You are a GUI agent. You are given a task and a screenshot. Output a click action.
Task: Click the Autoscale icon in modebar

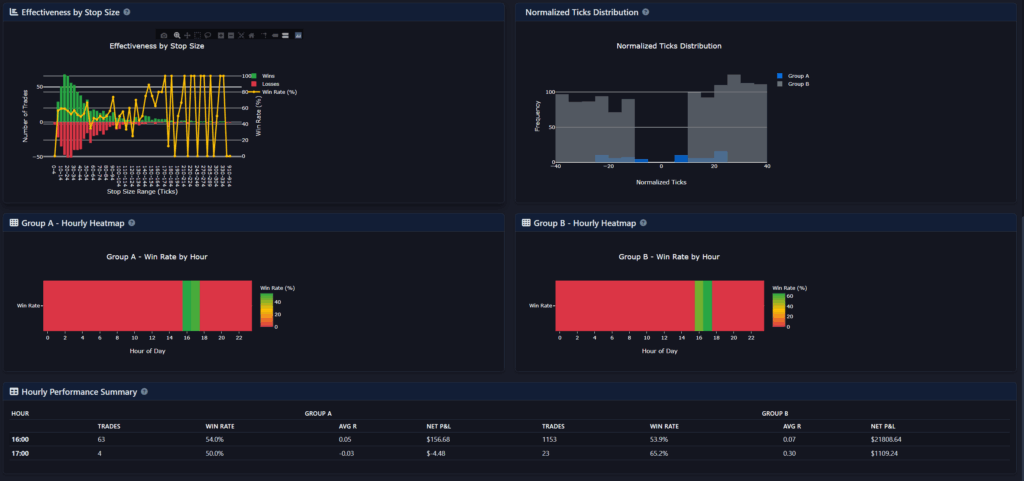click(x=242, y=35)
